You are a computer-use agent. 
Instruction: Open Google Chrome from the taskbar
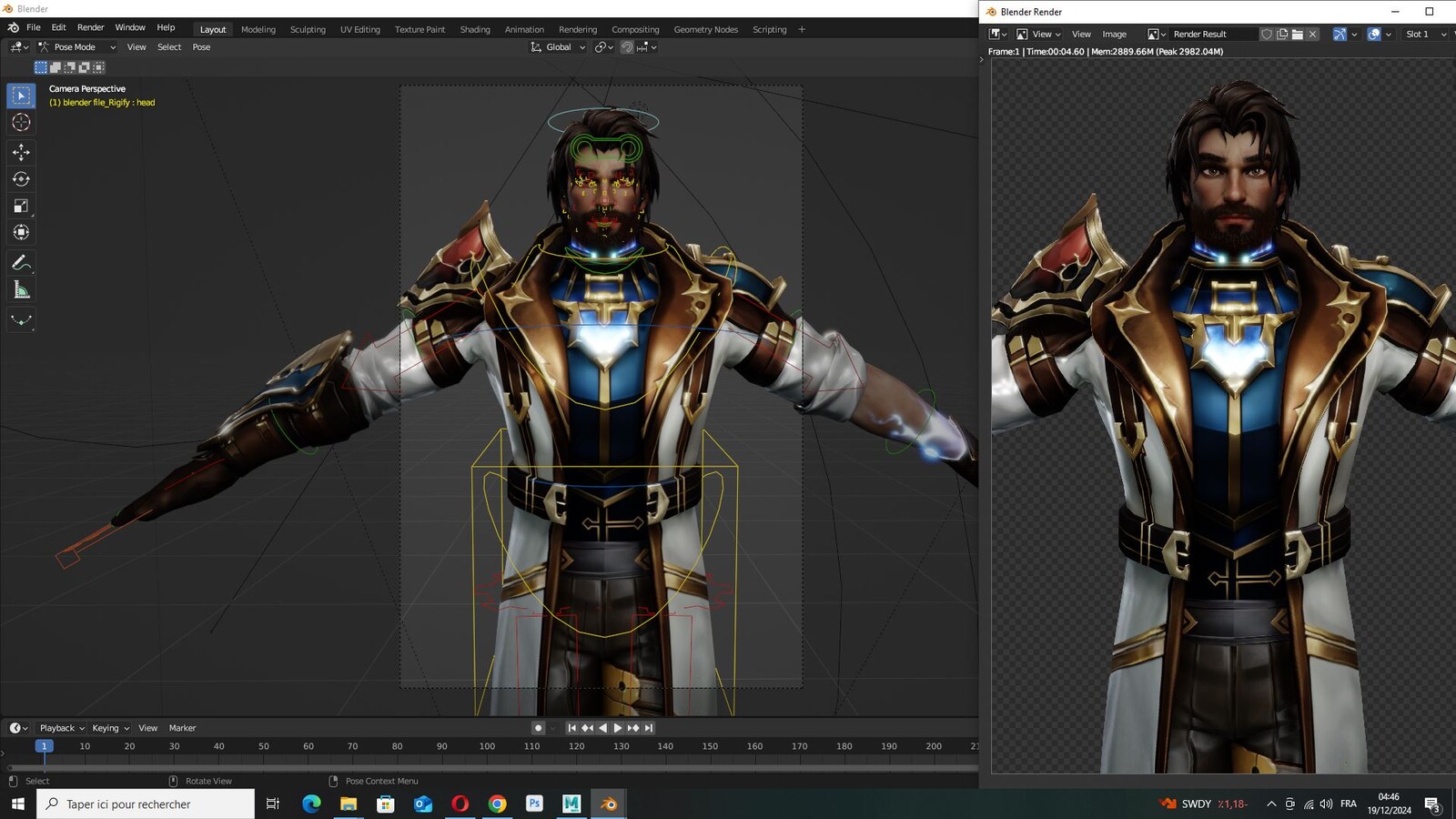point(497,804)
